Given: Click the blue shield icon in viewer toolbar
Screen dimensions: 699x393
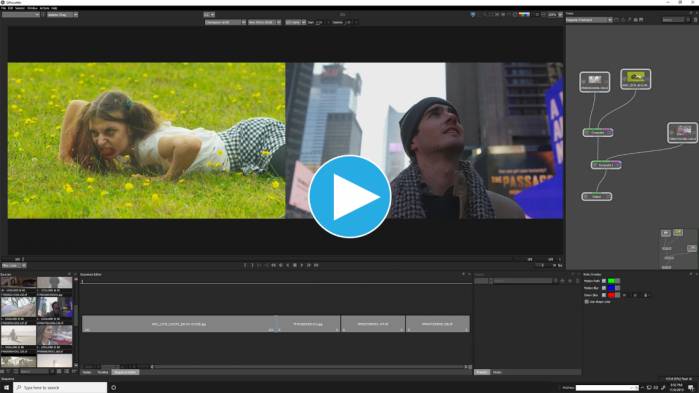Looking at the screenshot, I should (x=473, y=14).
